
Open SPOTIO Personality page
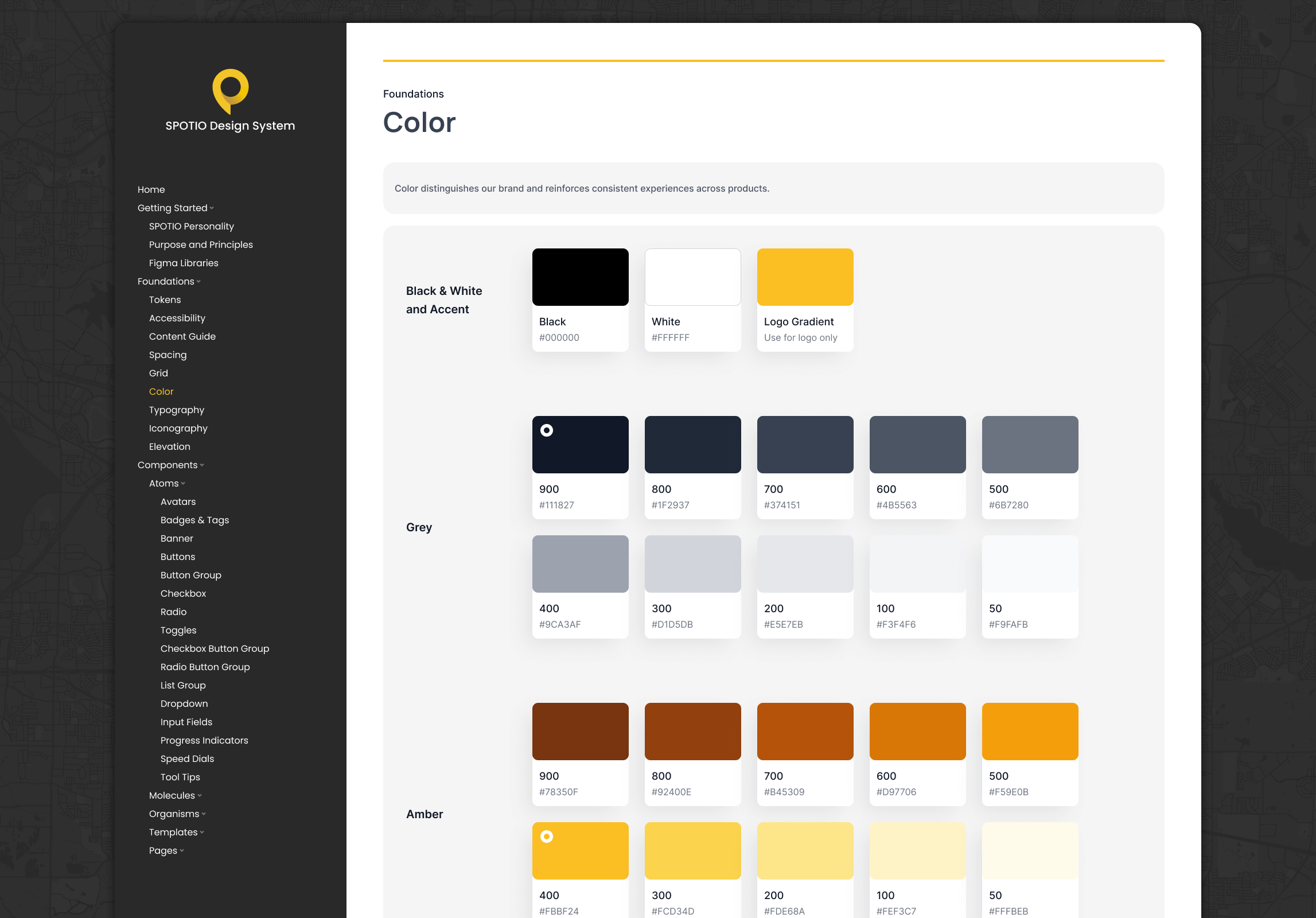pyautogui.click(x=192, y=226)
